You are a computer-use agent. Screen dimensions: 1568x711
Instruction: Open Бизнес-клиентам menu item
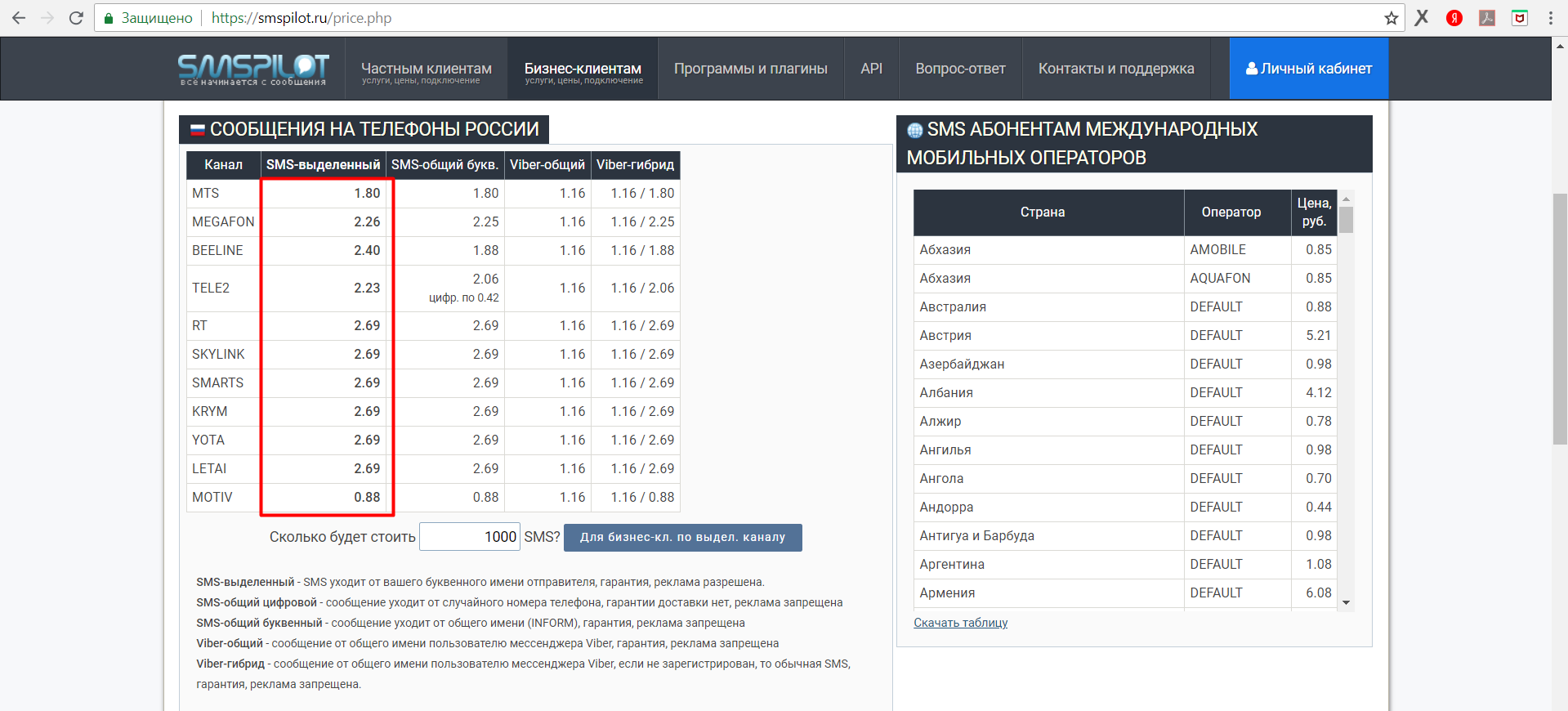(x=583, y=69)
